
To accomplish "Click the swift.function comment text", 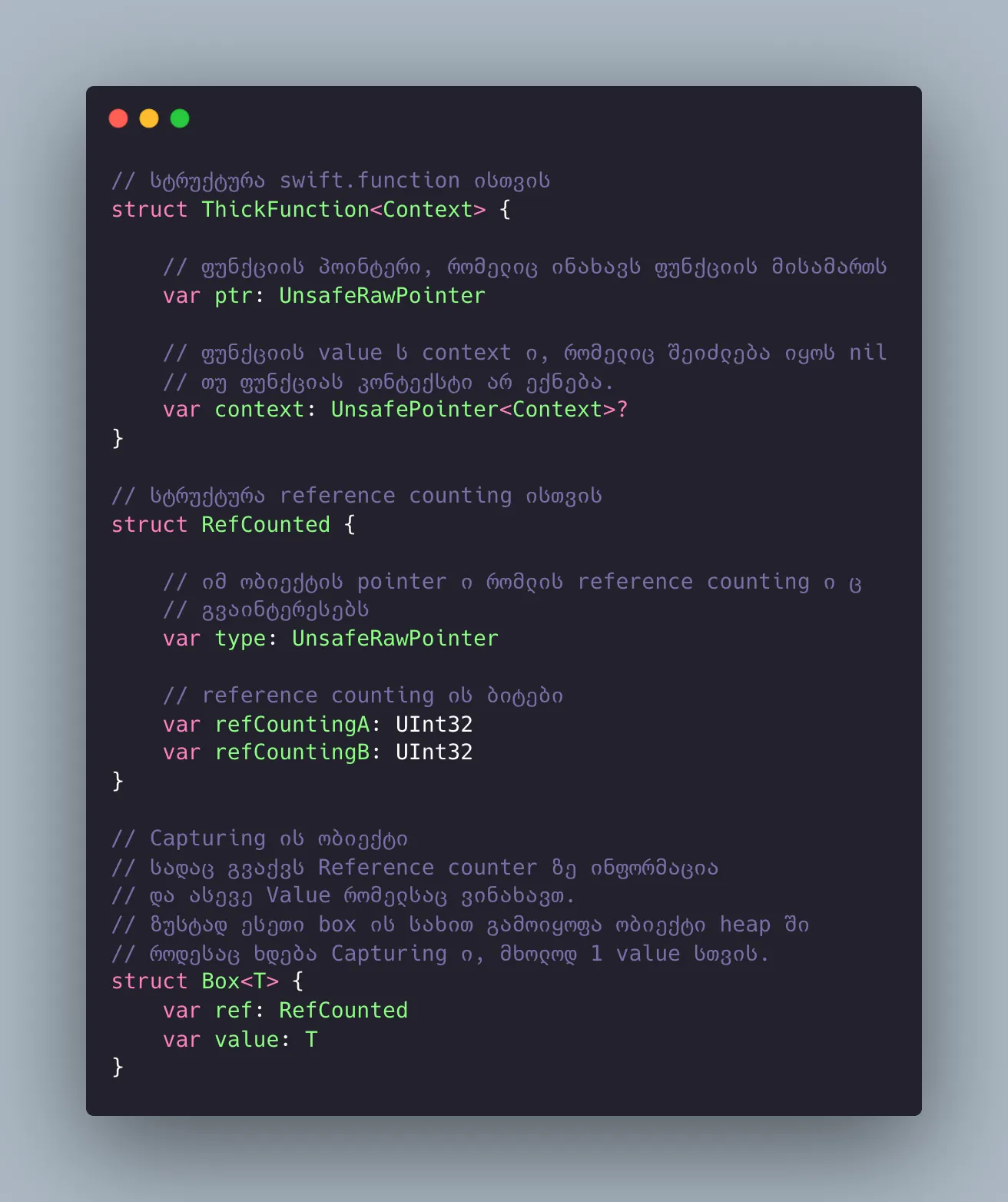I will (x=370, y=181).
